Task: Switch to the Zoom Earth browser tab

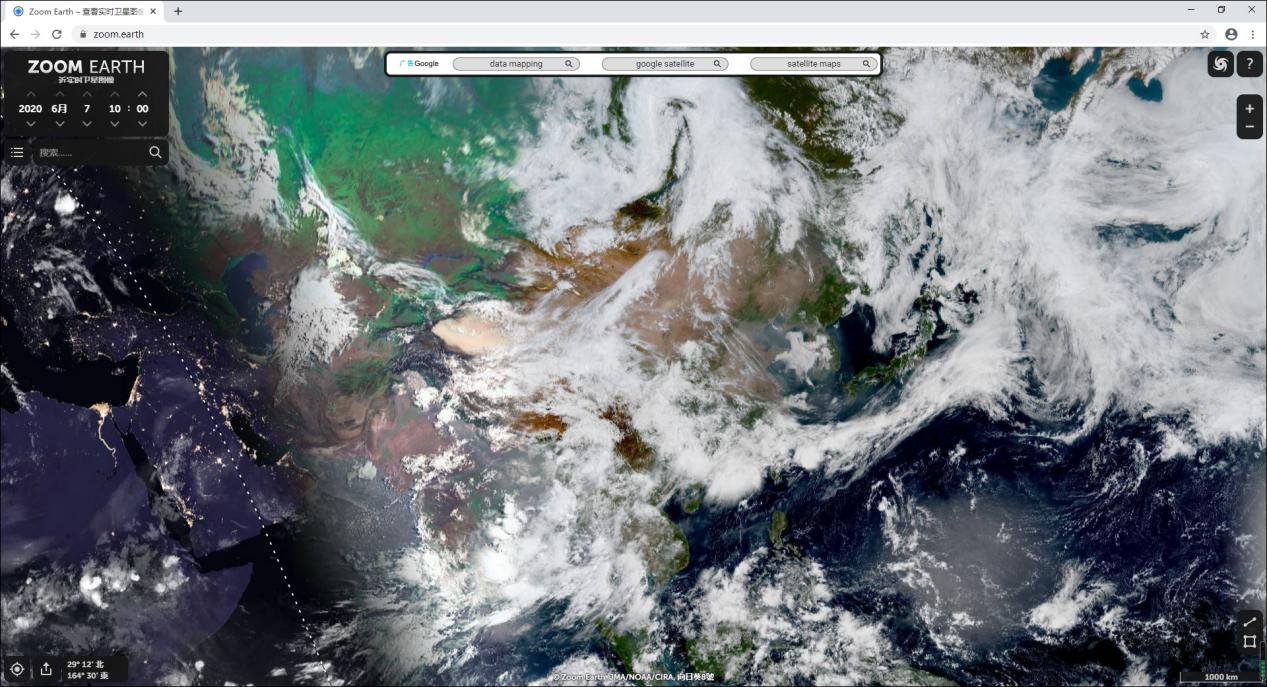Action: [80, 11]
